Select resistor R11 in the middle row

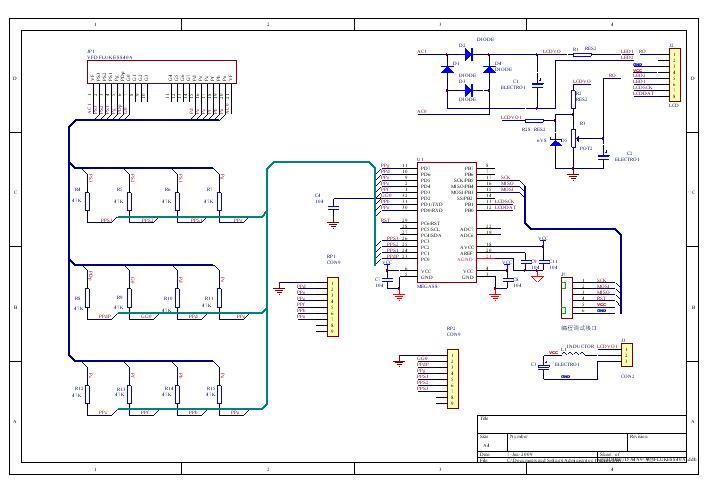click(220, 298)
